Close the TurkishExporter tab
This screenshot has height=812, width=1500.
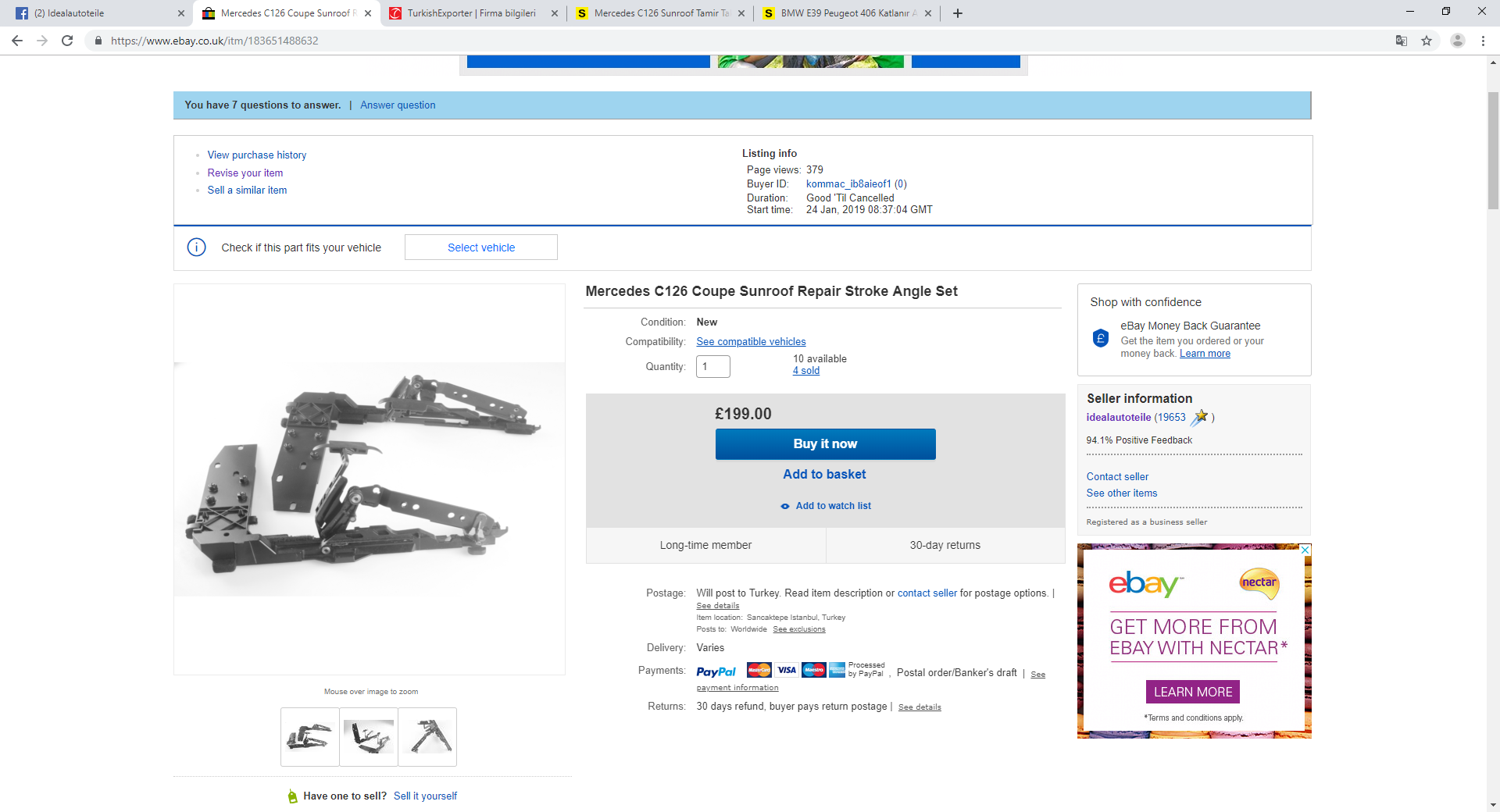[x=555, y=13]
